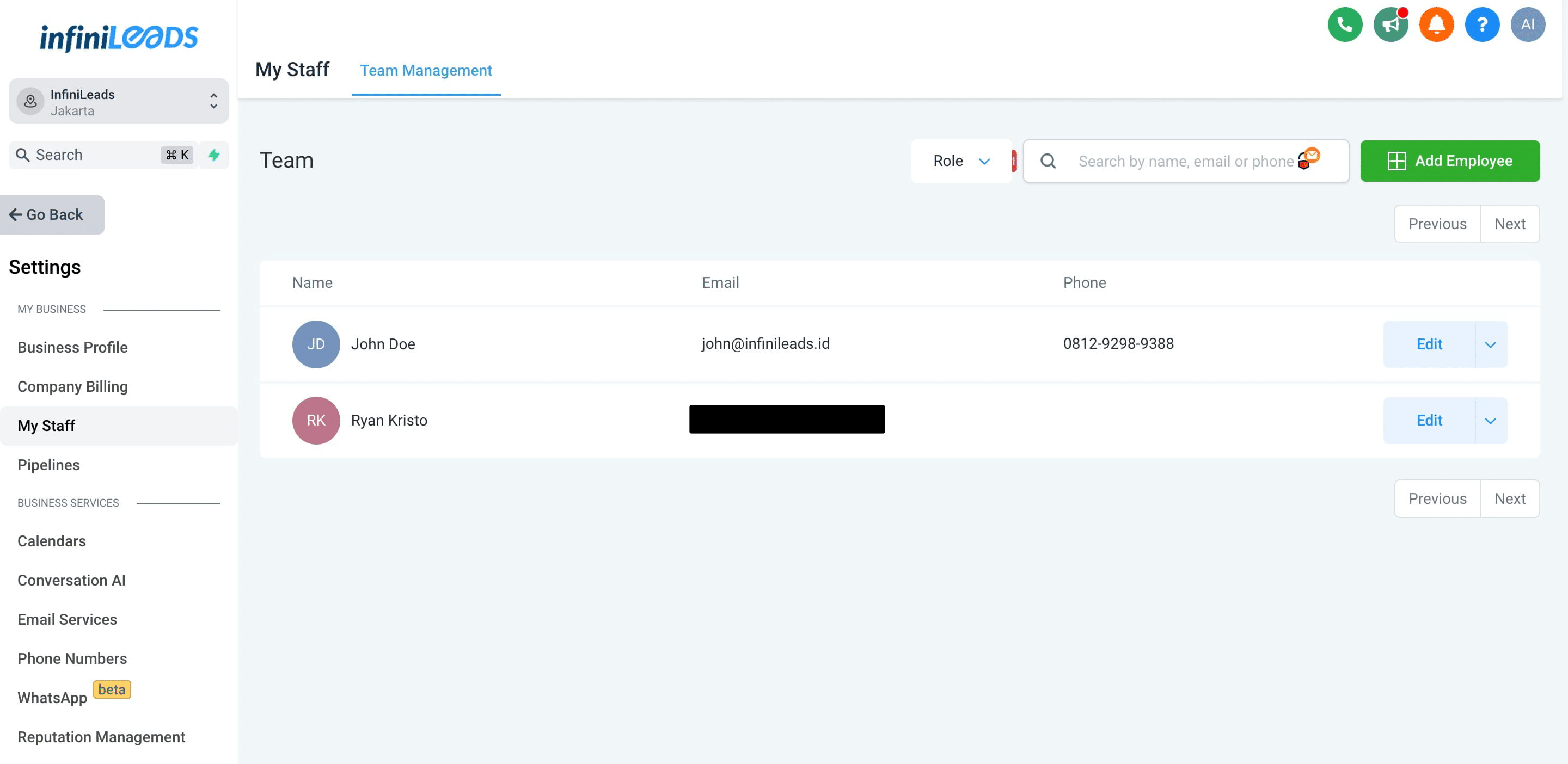Image resolution: width=1568 pixels, height=764 pixels.
Task: Open WhatsApp beta settings
Action: (52, 697)
